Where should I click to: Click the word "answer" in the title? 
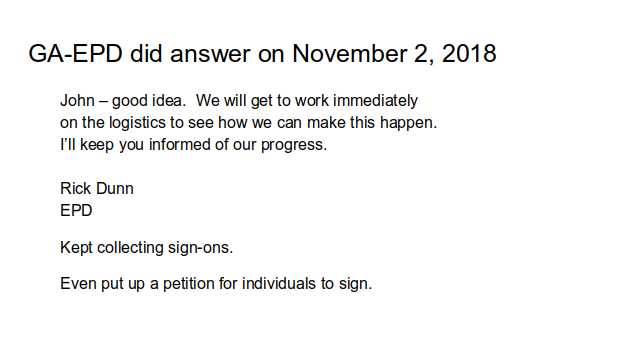pos(210,54)
